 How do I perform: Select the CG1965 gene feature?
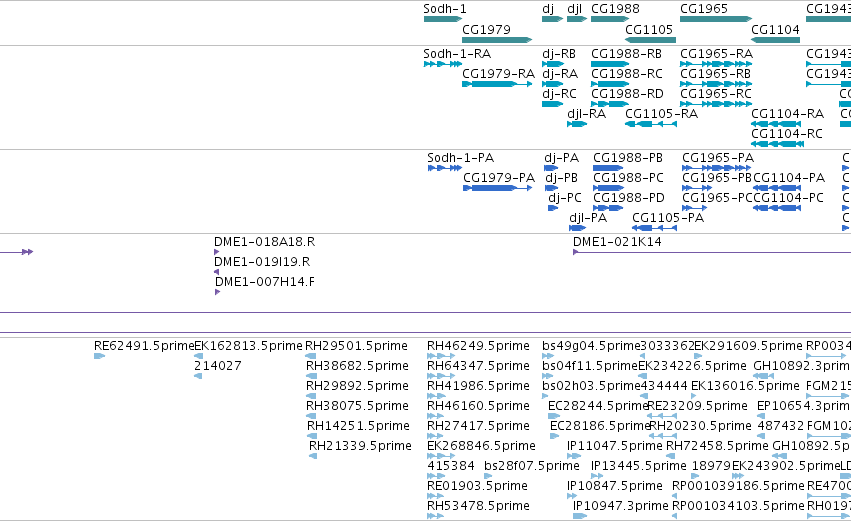pos(716,20)
